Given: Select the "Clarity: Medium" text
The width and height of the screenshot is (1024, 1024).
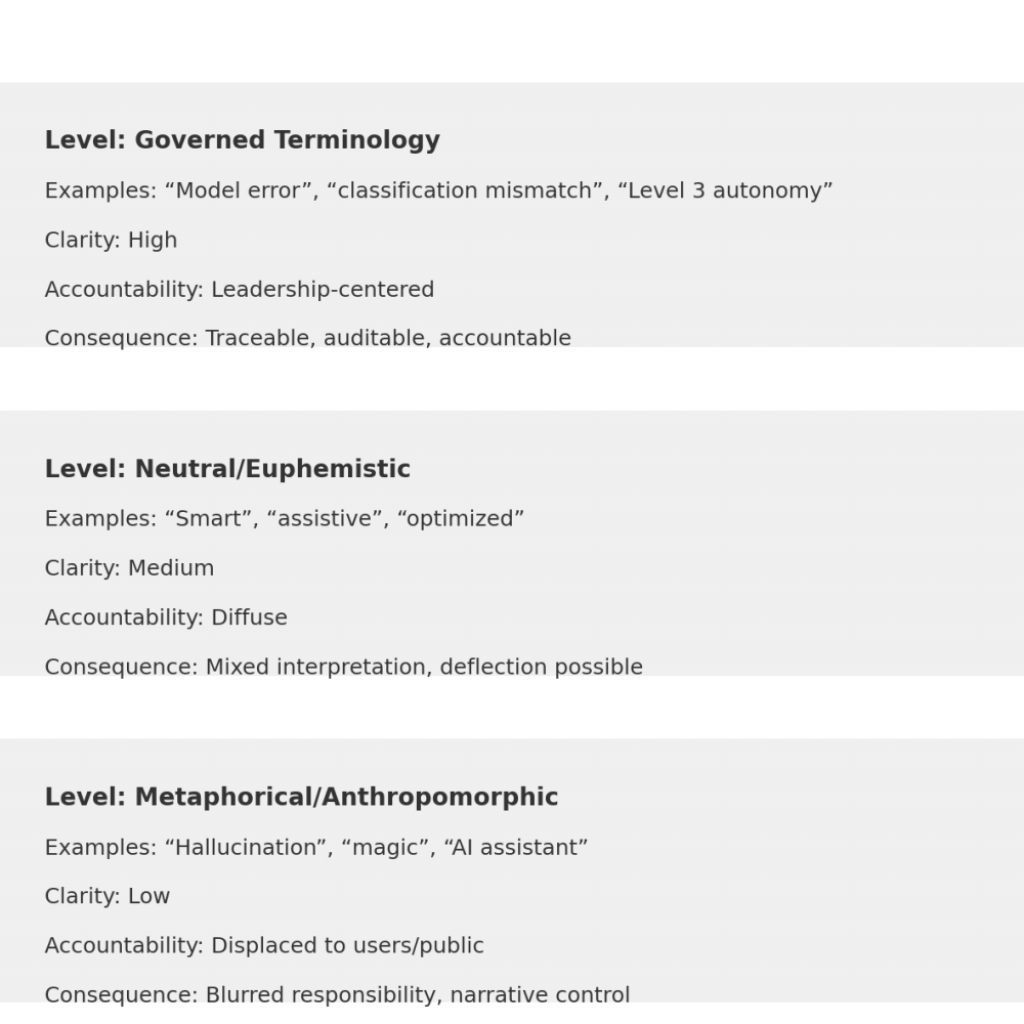Looking at the screenshot, I should (129, 568).
